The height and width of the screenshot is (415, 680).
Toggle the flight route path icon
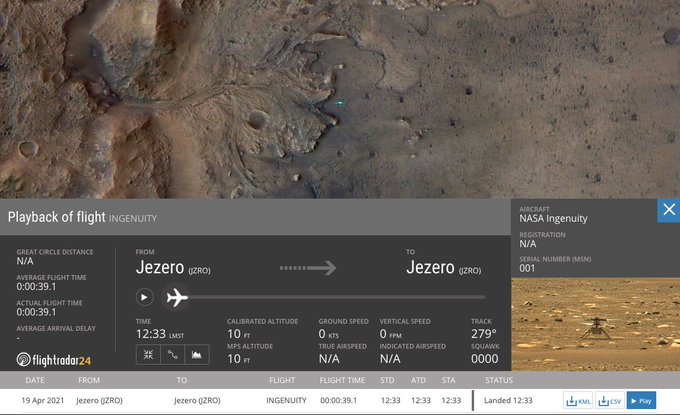[173, 355]
